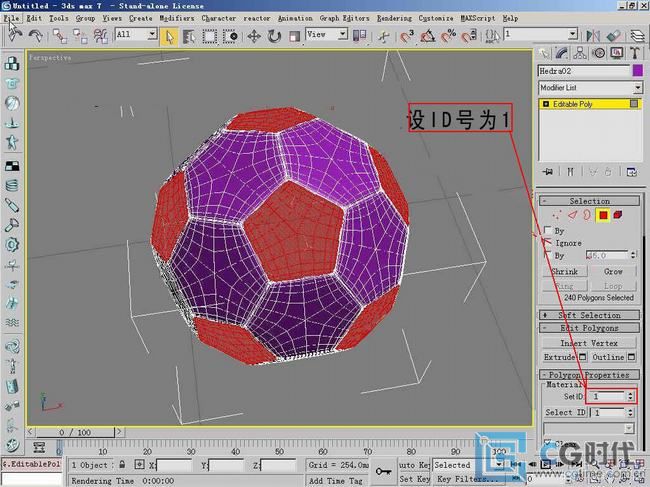The width and height of the screenshot is (650, 487).
Task: Click the Grow selection button
Action: pyautogui.click(x=613, y=271)
